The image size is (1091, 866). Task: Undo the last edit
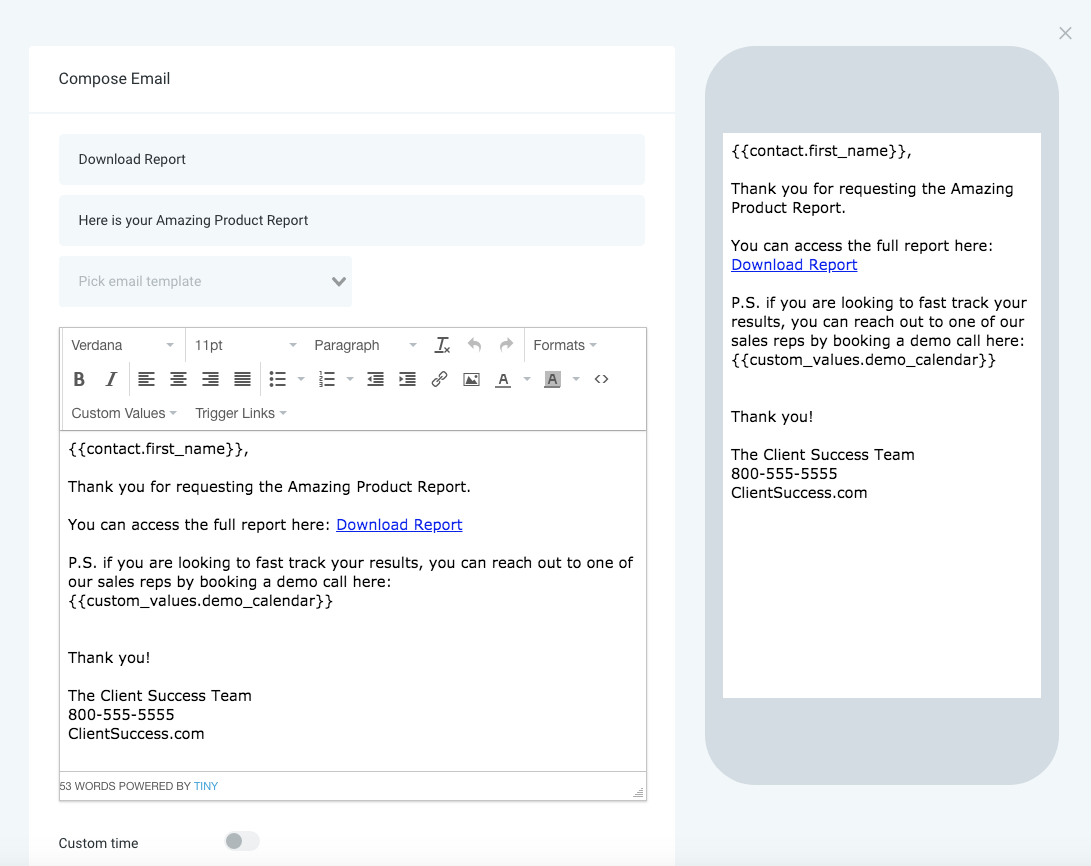475,345
